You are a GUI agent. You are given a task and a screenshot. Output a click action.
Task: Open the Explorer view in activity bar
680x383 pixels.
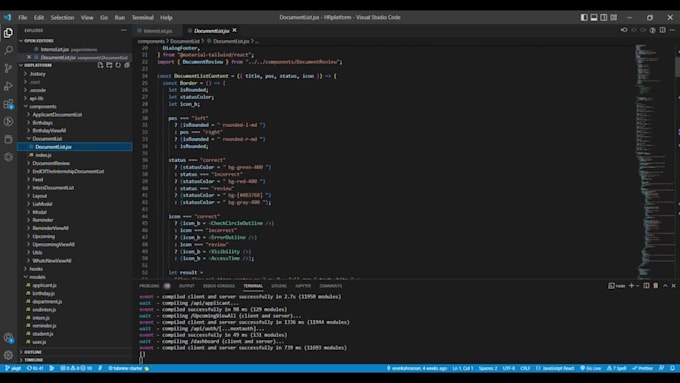8,33
